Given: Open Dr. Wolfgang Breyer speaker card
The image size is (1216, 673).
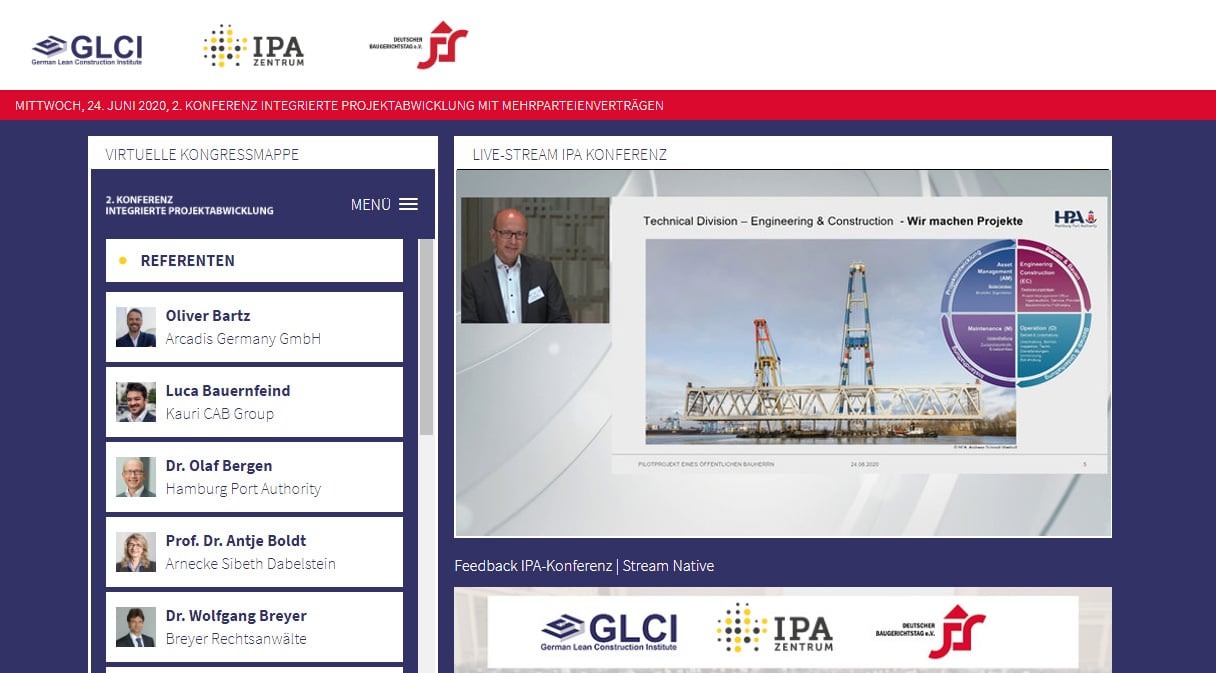Looking at the screenshot, I should tap(254, 627).
